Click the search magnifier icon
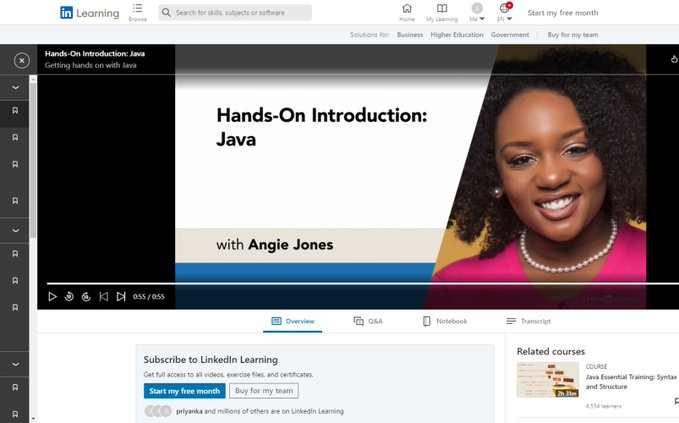Image resolution: width=679 pixels, height=423 pixels. coord(166,13)
